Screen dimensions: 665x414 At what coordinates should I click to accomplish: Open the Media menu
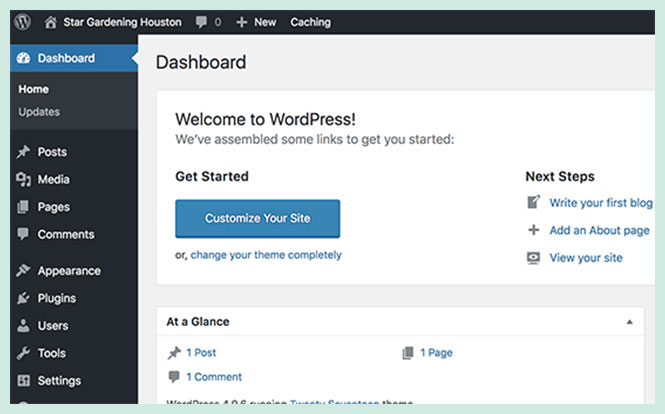pos(53,179)
